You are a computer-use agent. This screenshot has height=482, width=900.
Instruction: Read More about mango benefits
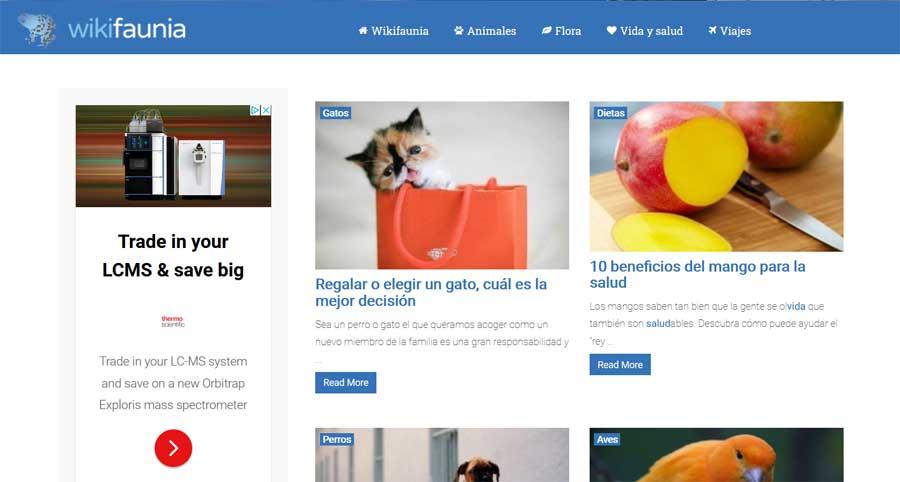pos(620,365)
